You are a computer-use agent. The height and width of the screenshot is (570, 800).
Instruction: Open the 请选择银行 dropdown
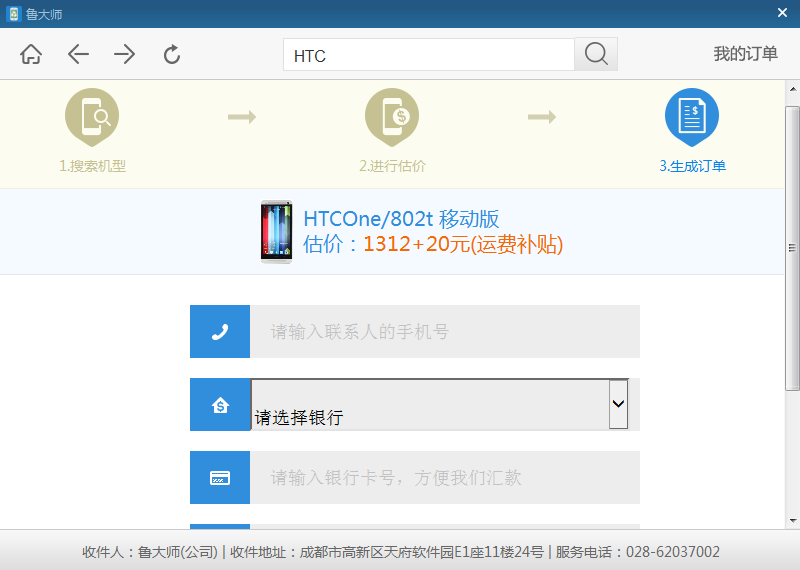tap(439, 405)
